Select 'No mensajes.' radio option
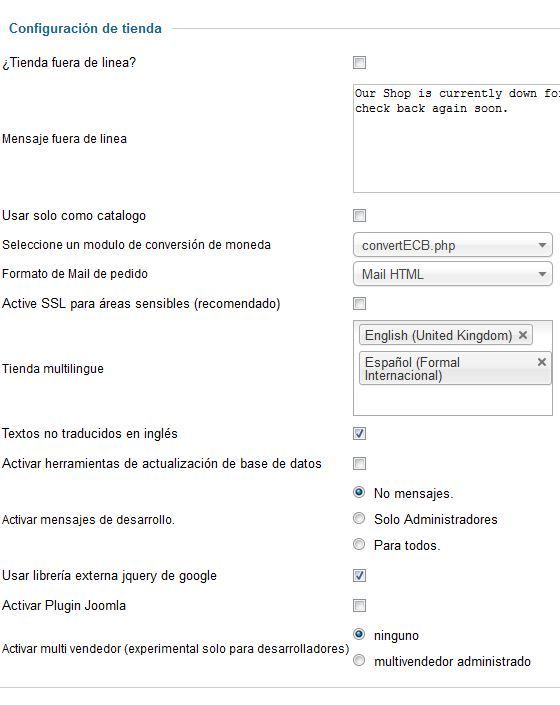This screenshot has height=705, width=560. click(x=359, y=492)
